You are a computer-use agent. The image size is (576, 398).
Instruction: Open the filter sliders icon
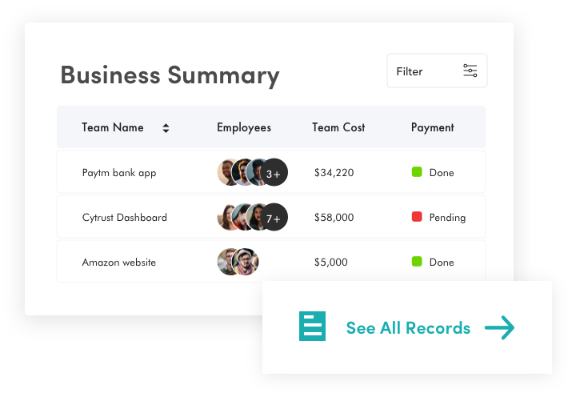coord(470,71)
